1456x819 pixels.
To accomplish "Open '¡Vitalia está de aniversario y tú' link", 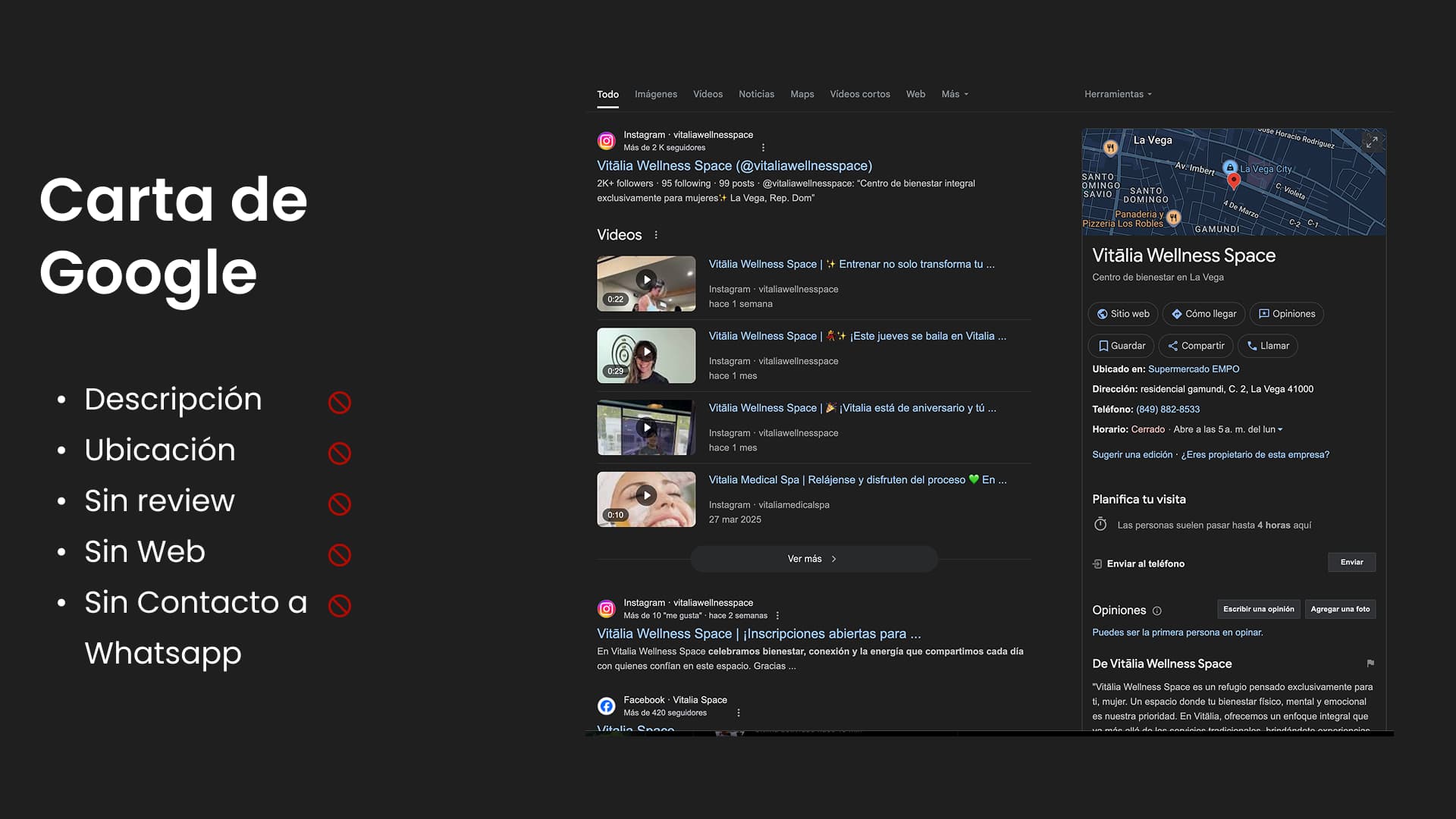I will pyautogui.click(x=852, y=408).
